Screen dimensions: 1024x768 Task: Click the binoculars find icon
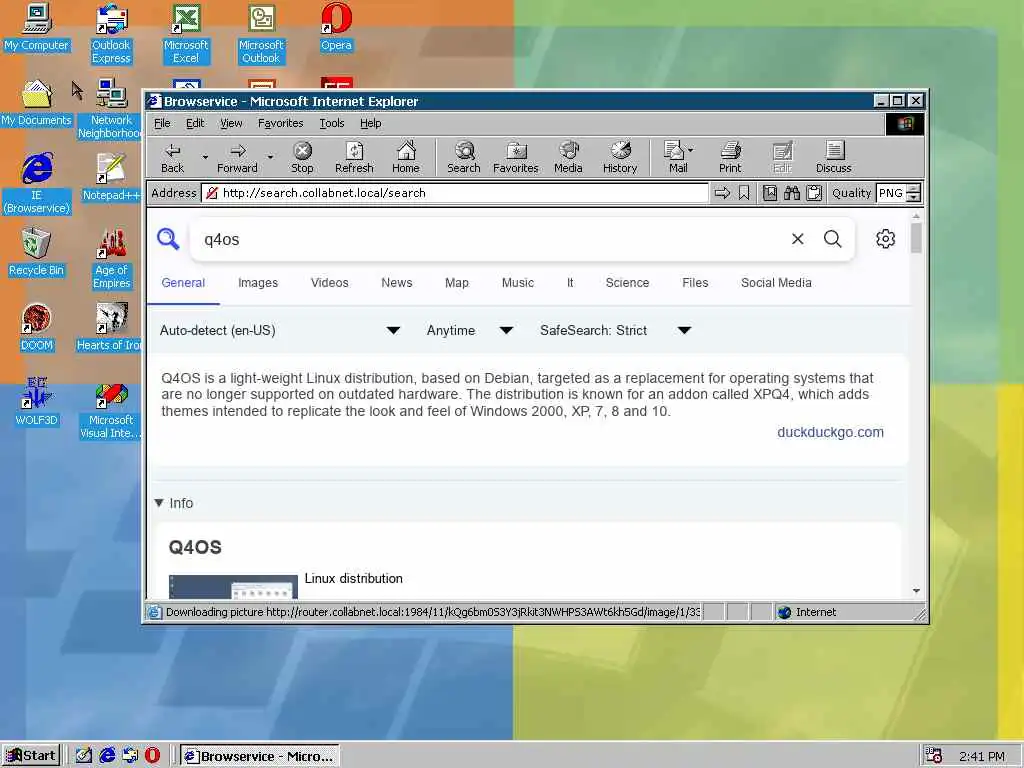point(792,193)
